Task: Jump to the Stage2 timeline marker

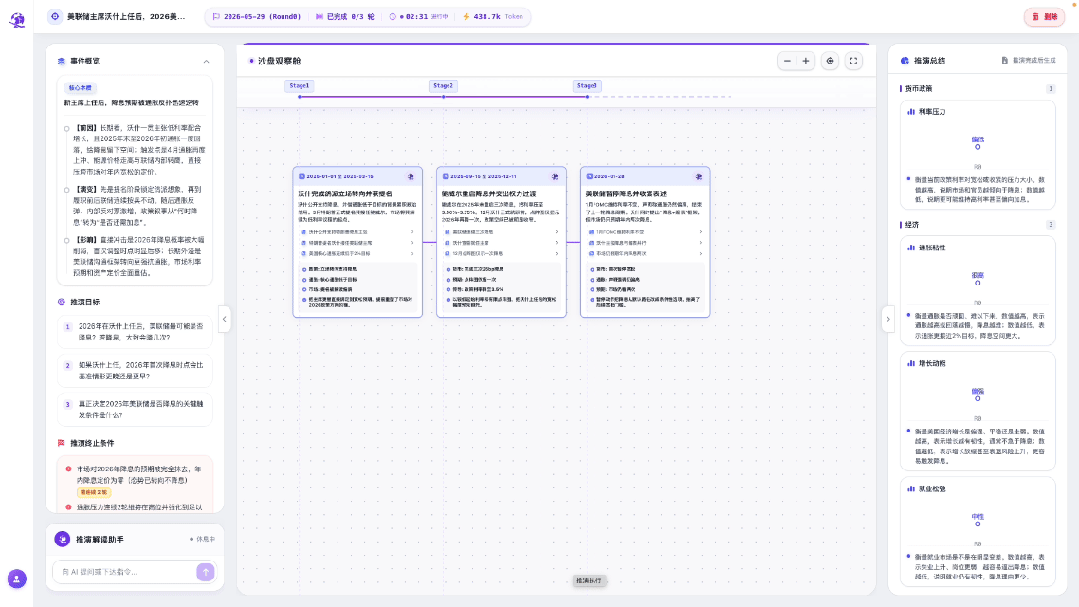Action: (443, 86)
